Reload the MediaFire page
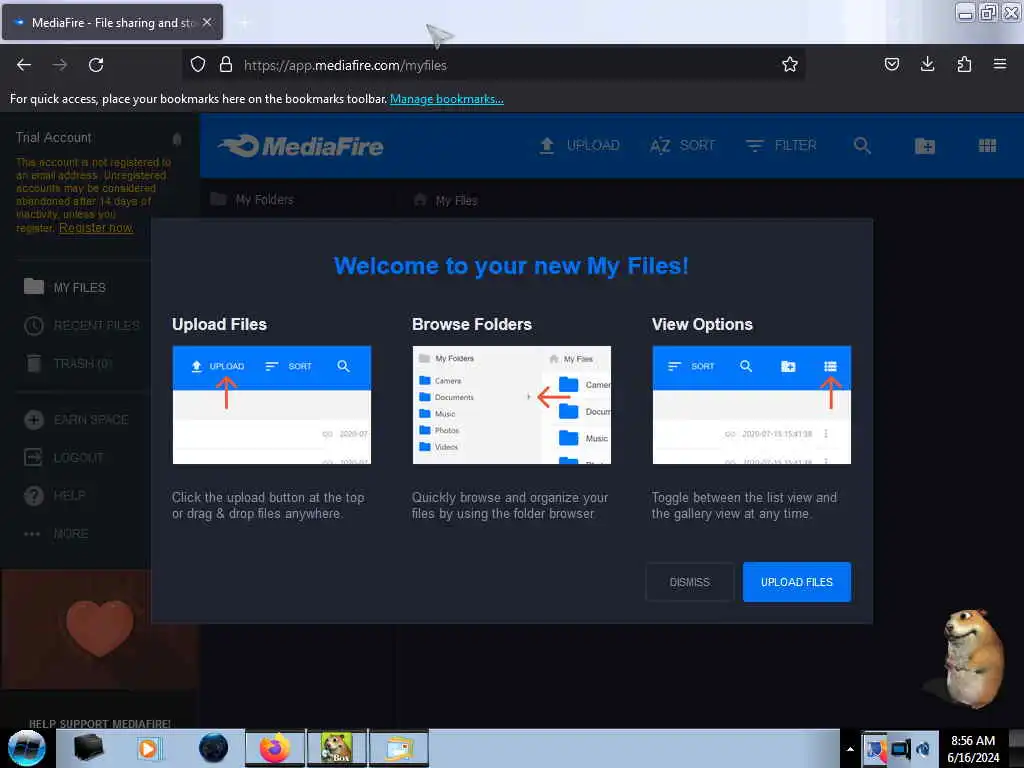The image size is (1024, 768). [x=96, y=65]
